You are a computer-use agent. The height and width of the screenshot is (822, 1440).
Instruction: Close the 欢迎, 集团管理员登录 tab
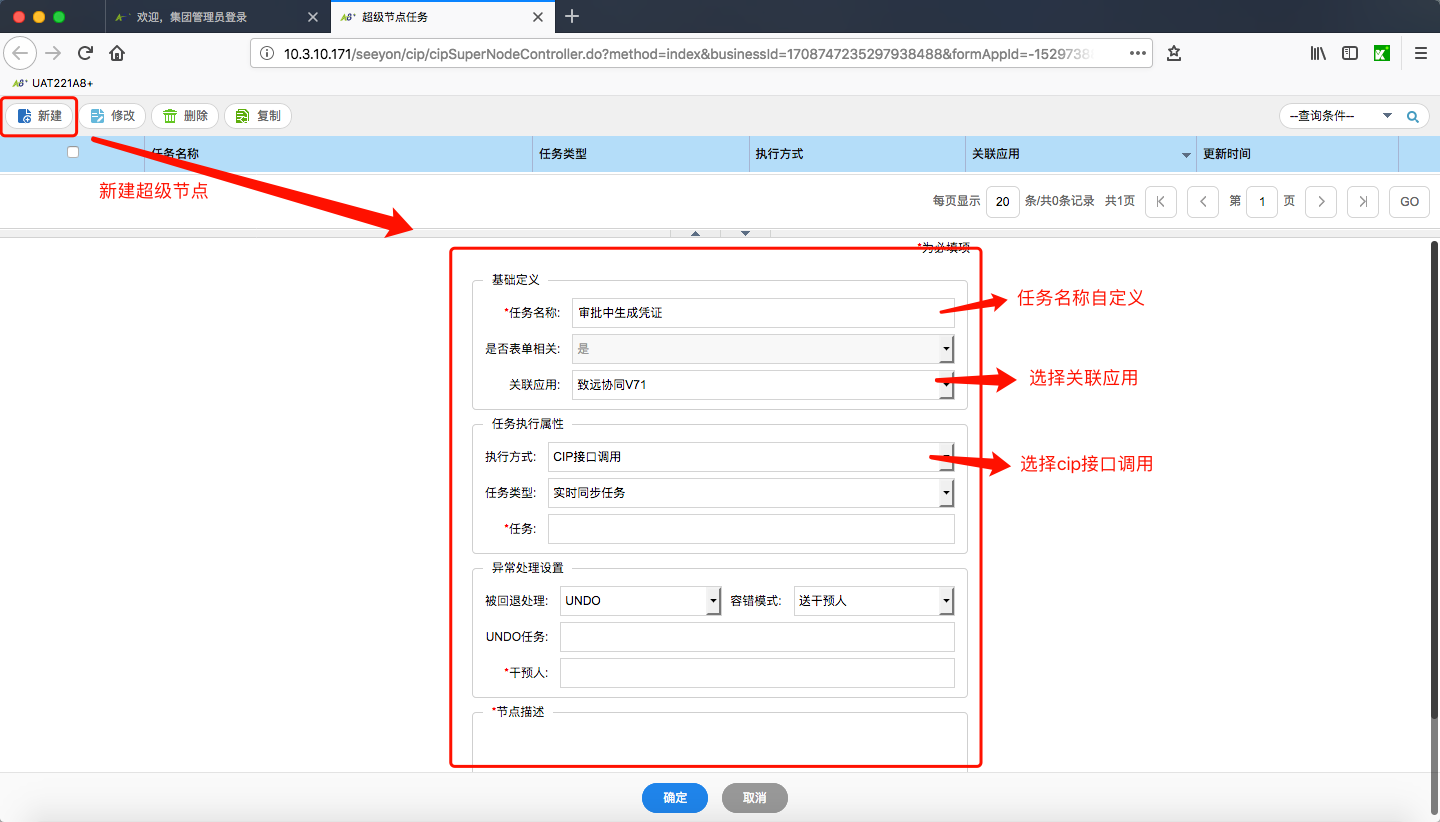coord(313,17)
